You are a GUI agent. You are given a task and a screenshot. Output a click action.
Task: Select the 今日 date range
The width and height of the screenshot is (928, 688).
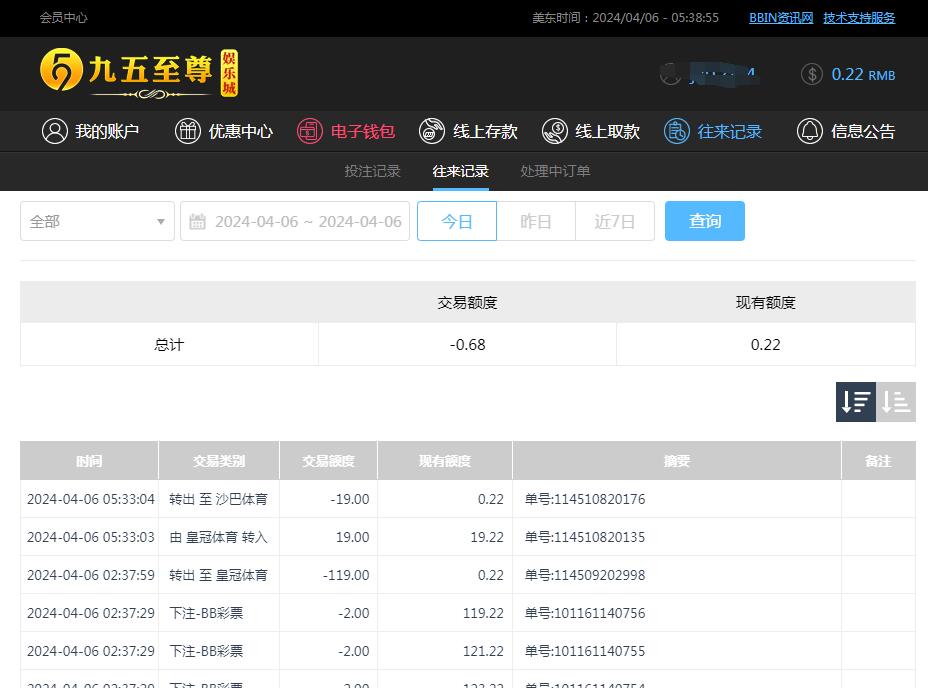[x=457, y=221]
